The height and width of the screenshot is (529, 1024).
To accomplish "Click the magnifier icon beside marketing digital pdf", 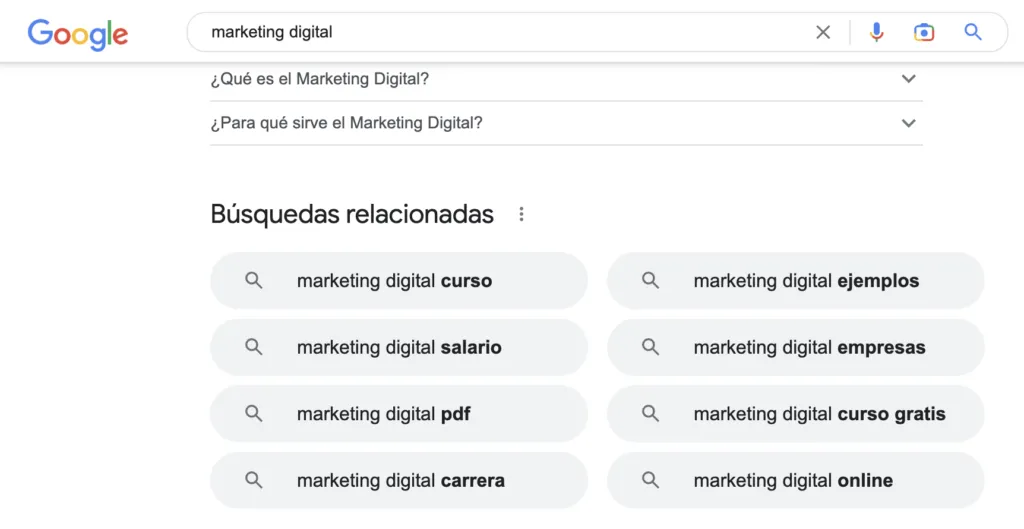I will [x=253, y=413].
